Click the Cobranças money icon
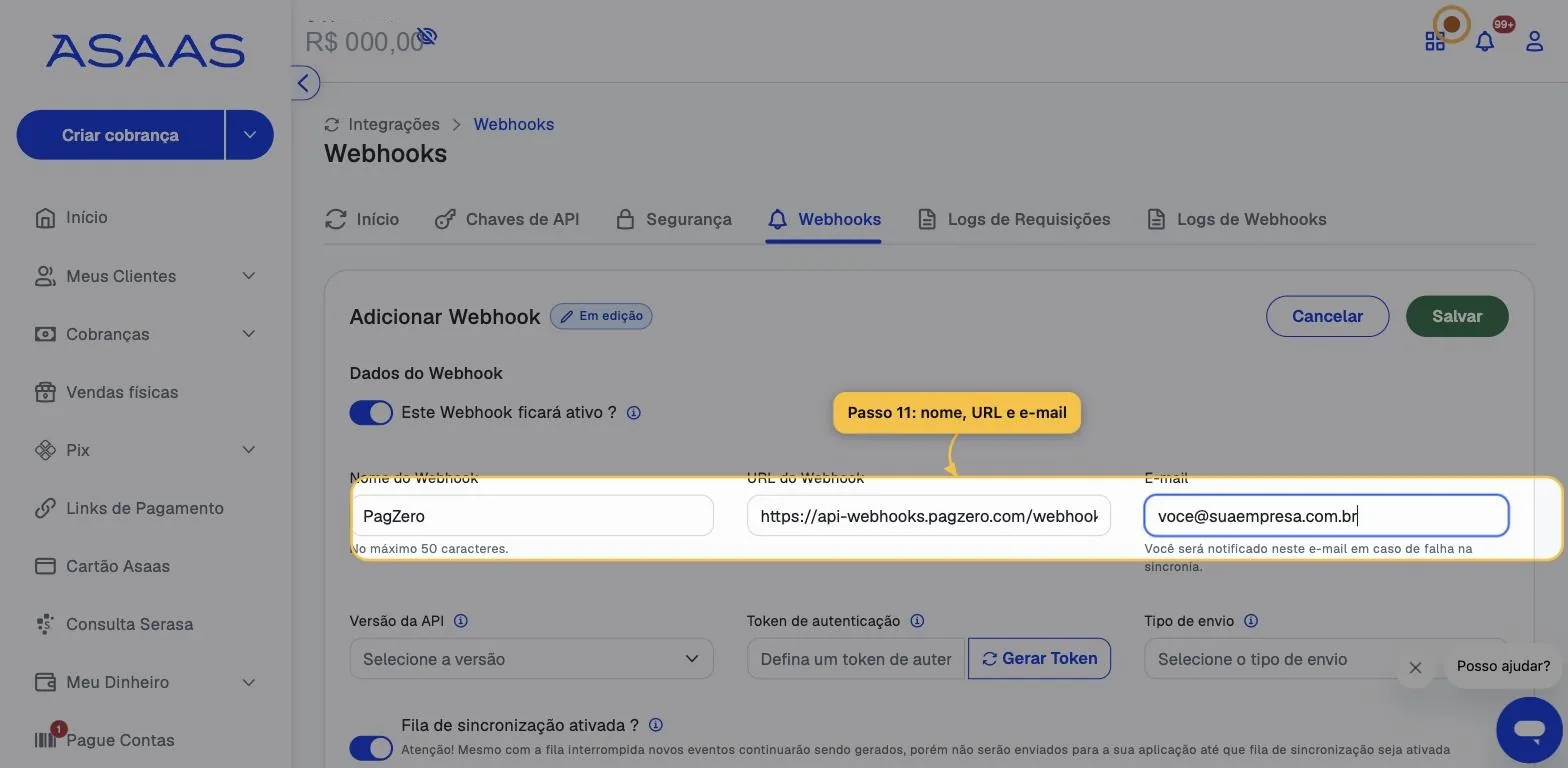The width and height of the screenshot is (1568, 768). 45,334
